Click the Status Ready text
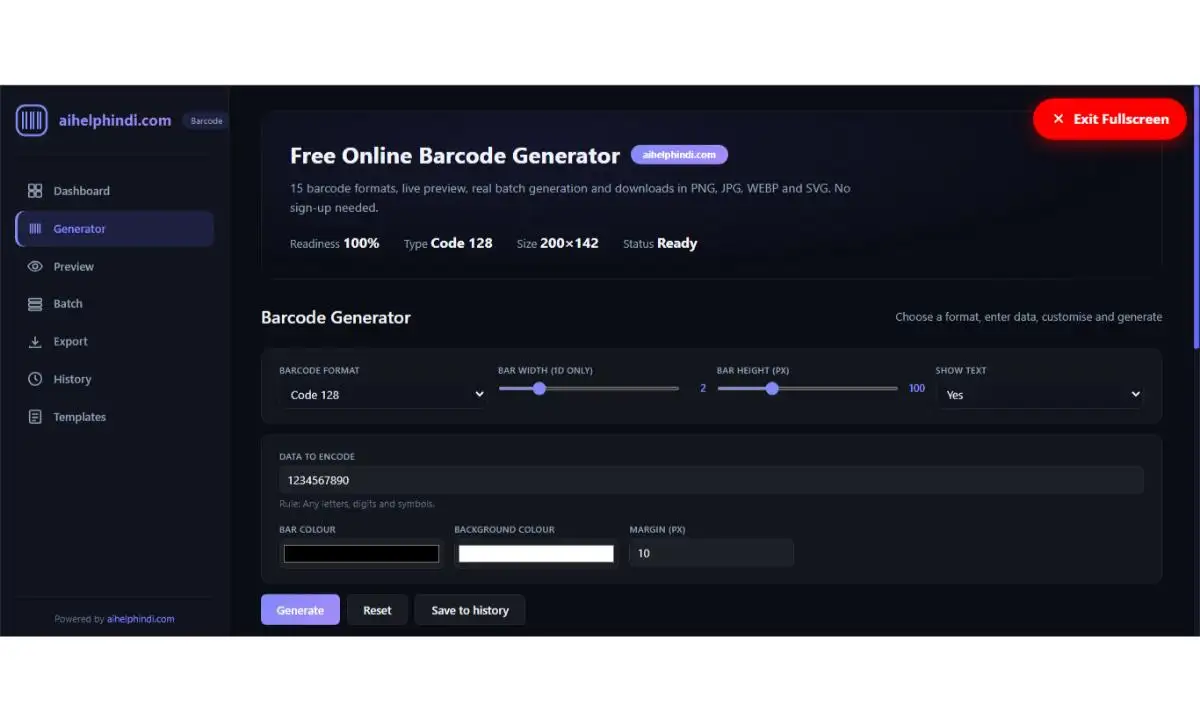 pos(660,243)
